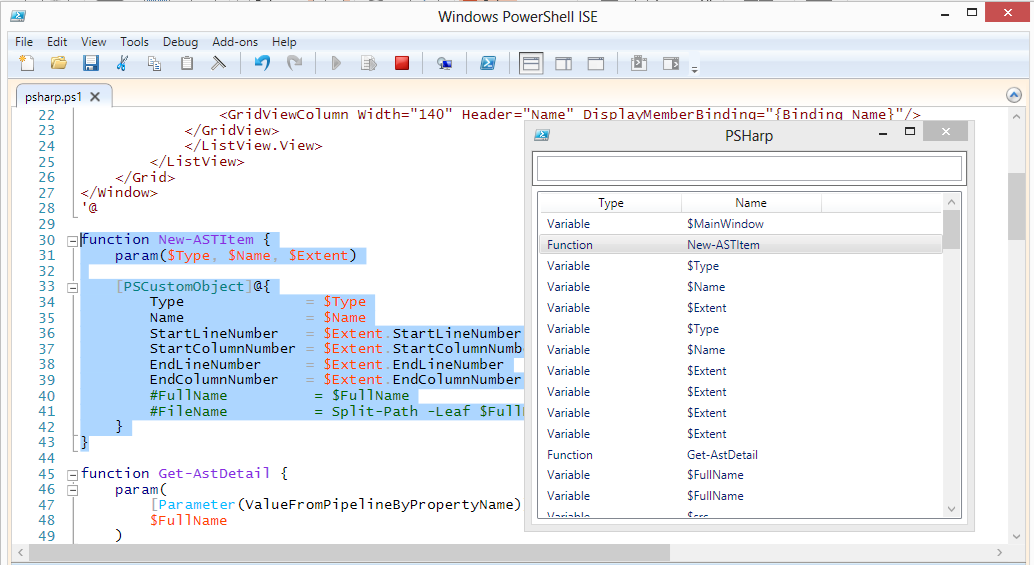Viewport: 1034px width, 565px height.
Task: Close the psharp.ps1 tab
Action: click(95, 97)
